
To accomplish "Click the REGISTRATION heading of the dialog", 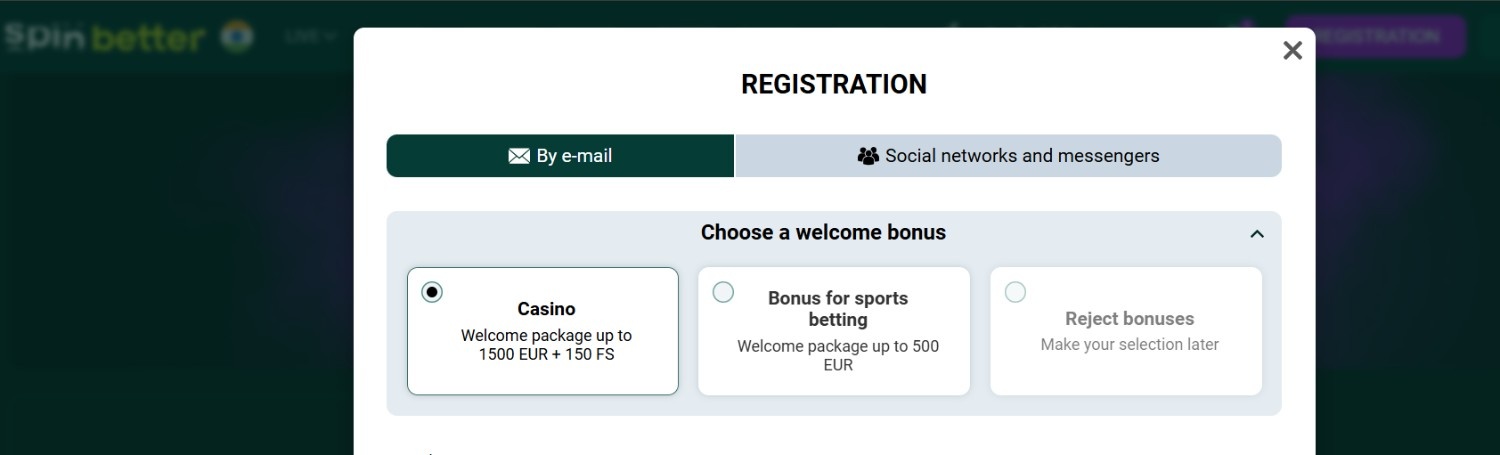I will pos(834,84).
